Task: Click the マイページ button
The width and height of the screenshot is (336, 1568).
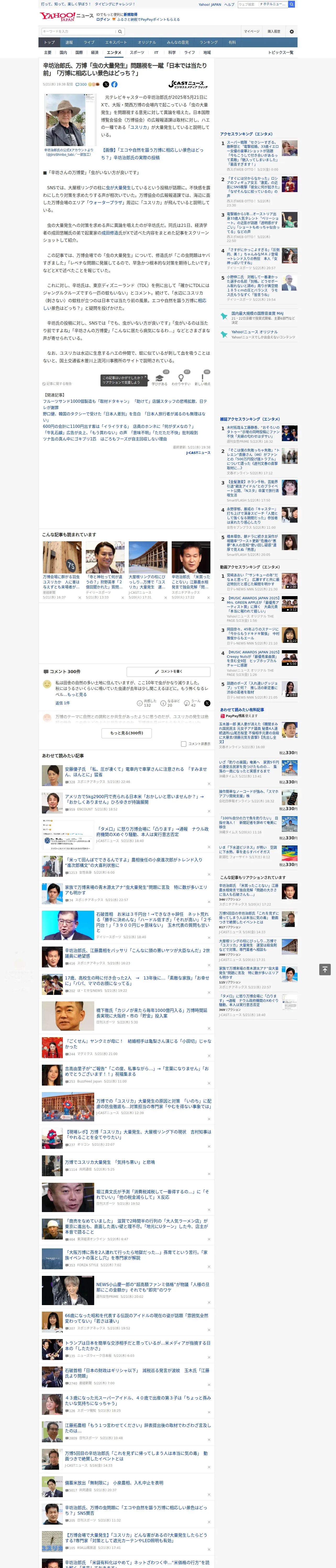Action: click(x=252, y=31)
